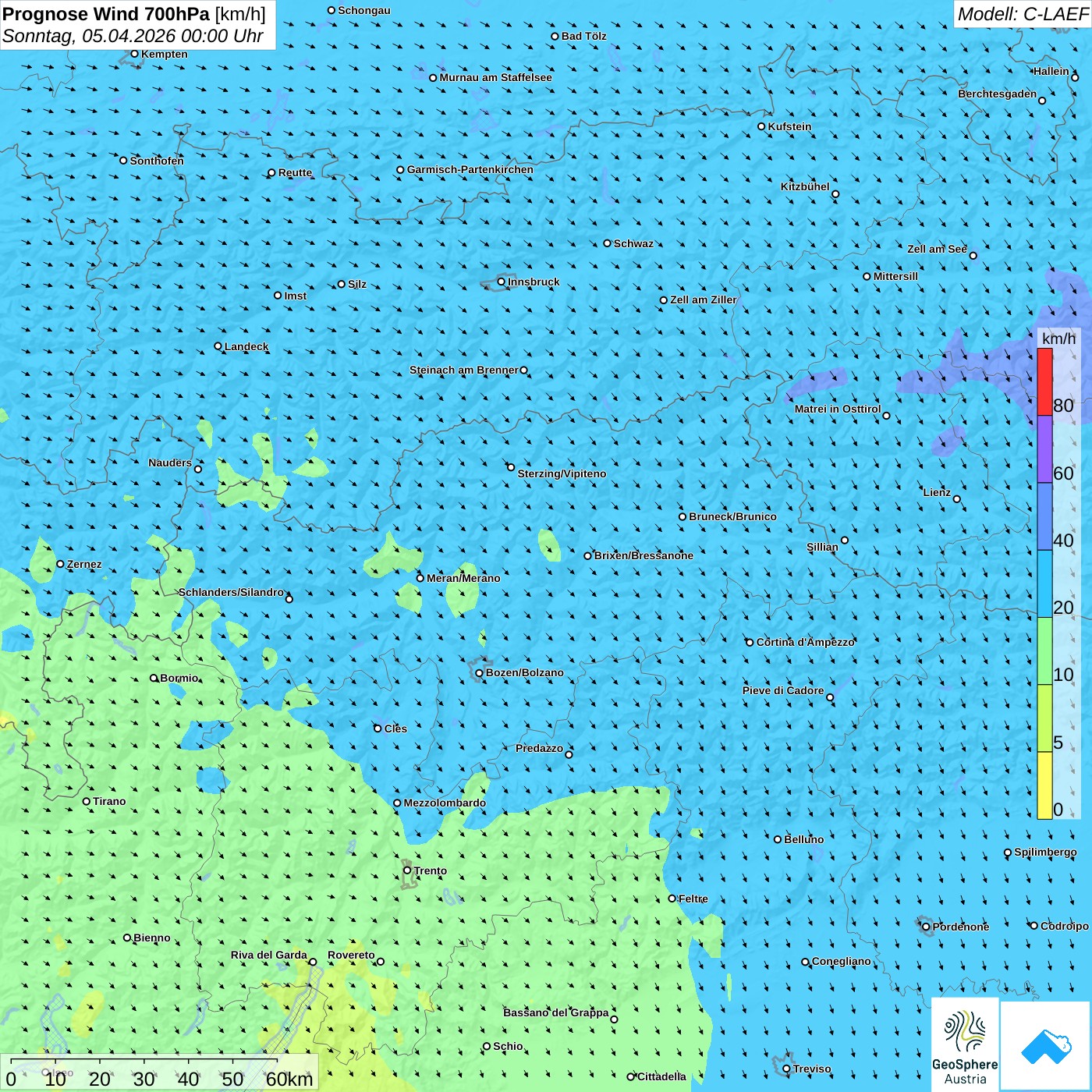Select the Sterzing/Vipiteno label

[x=562, y=473]
